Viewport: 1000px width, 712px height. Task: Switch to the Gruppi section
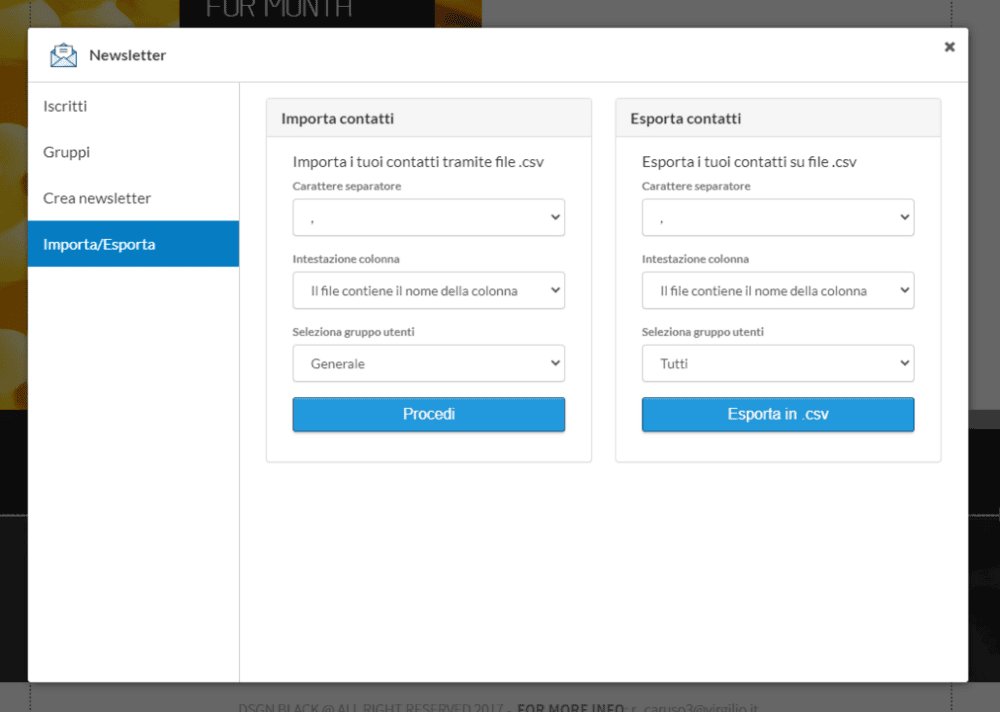click(67, 152)
